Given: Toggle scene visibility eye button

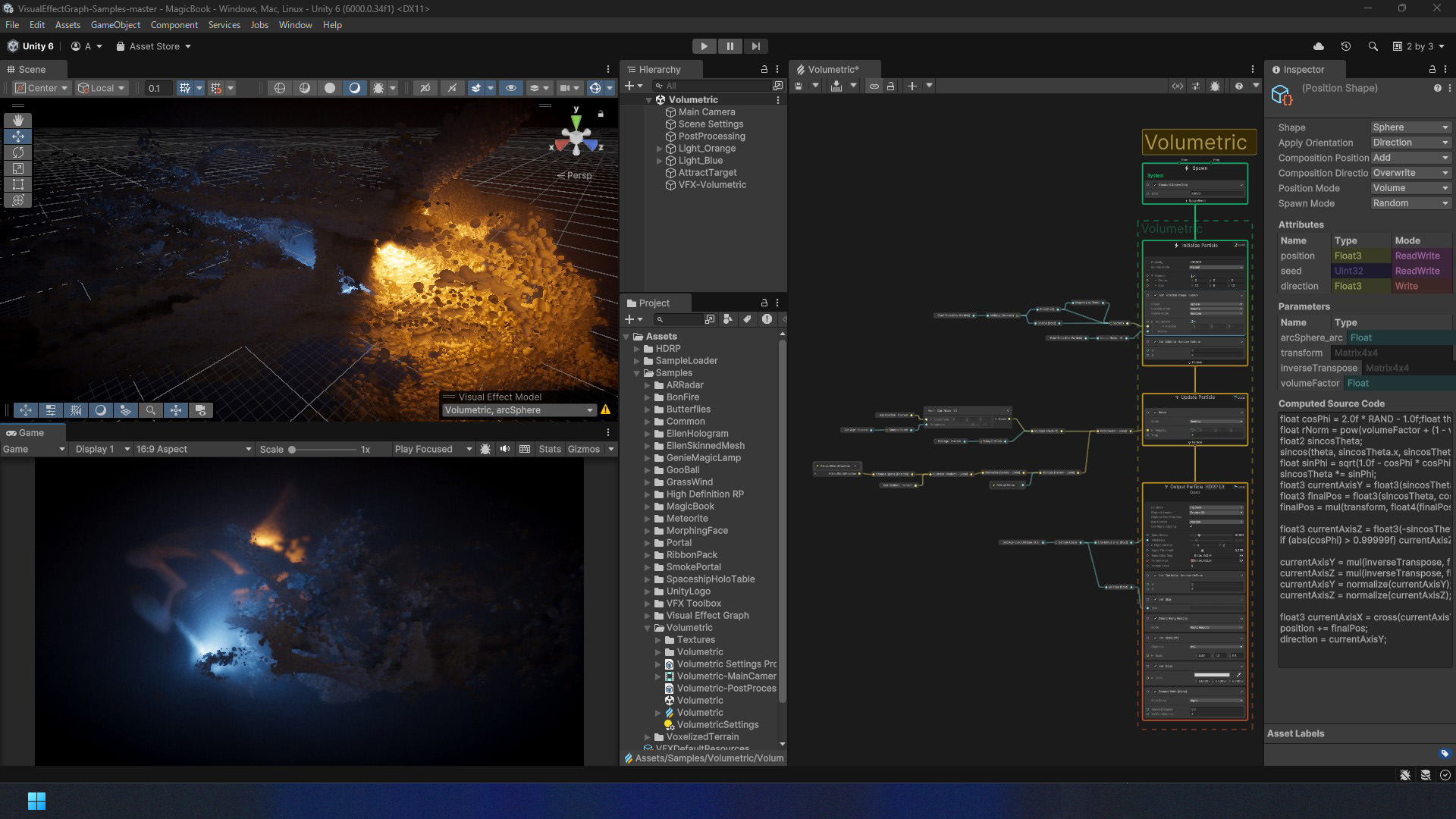Looking at the screenshot, I should [511, 88].
